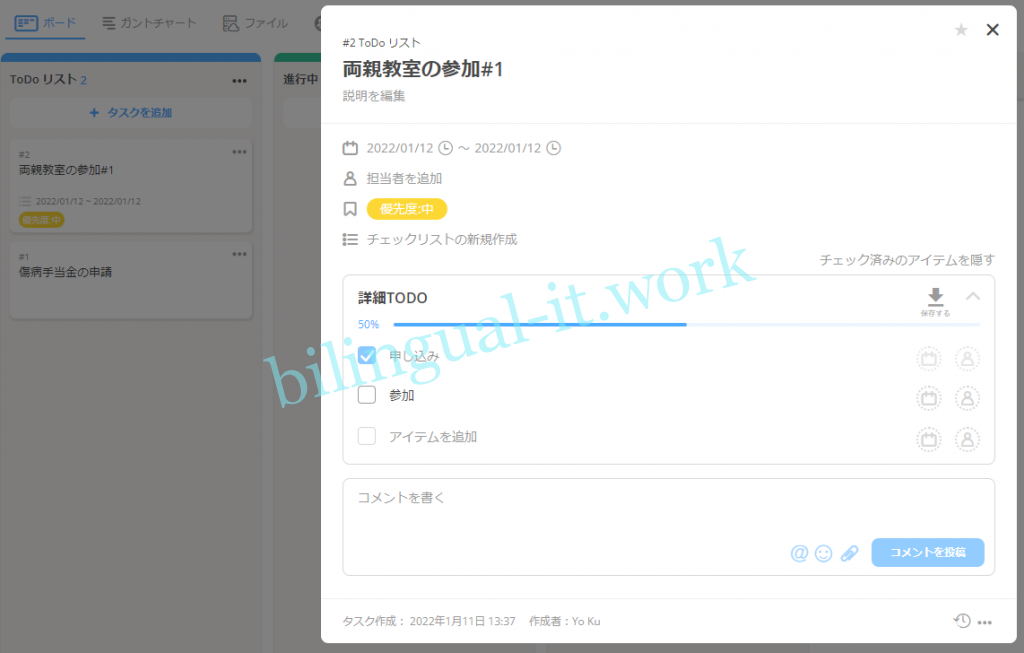The width and height of the screenshot is (1024, 653).
Task: Switch to the ガントチャート tab
Action: click(149, 23)
